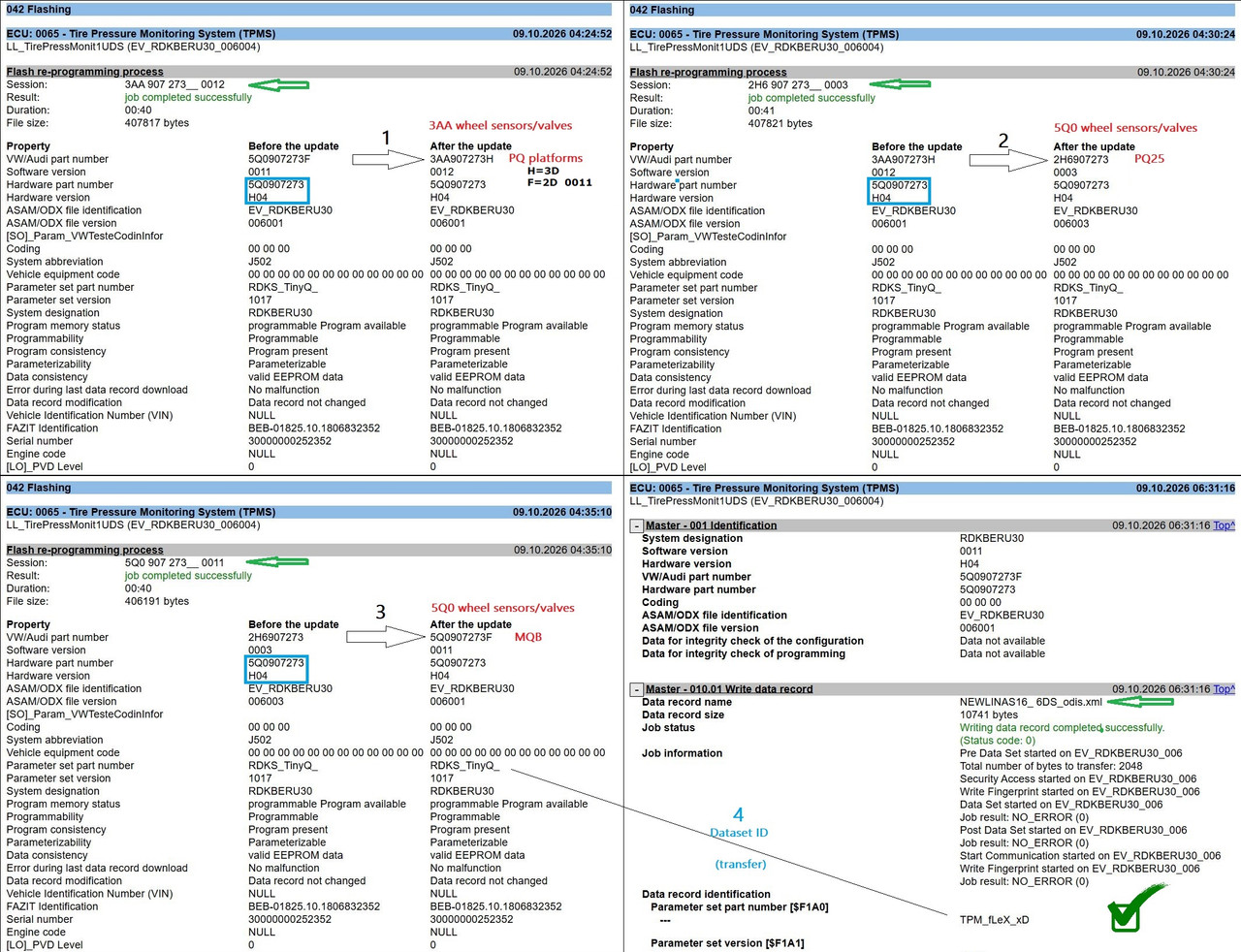Click the ECU header timestamp 09.10.2026 06:31:16
The image size is (1241, 952).
[1186, 489]
